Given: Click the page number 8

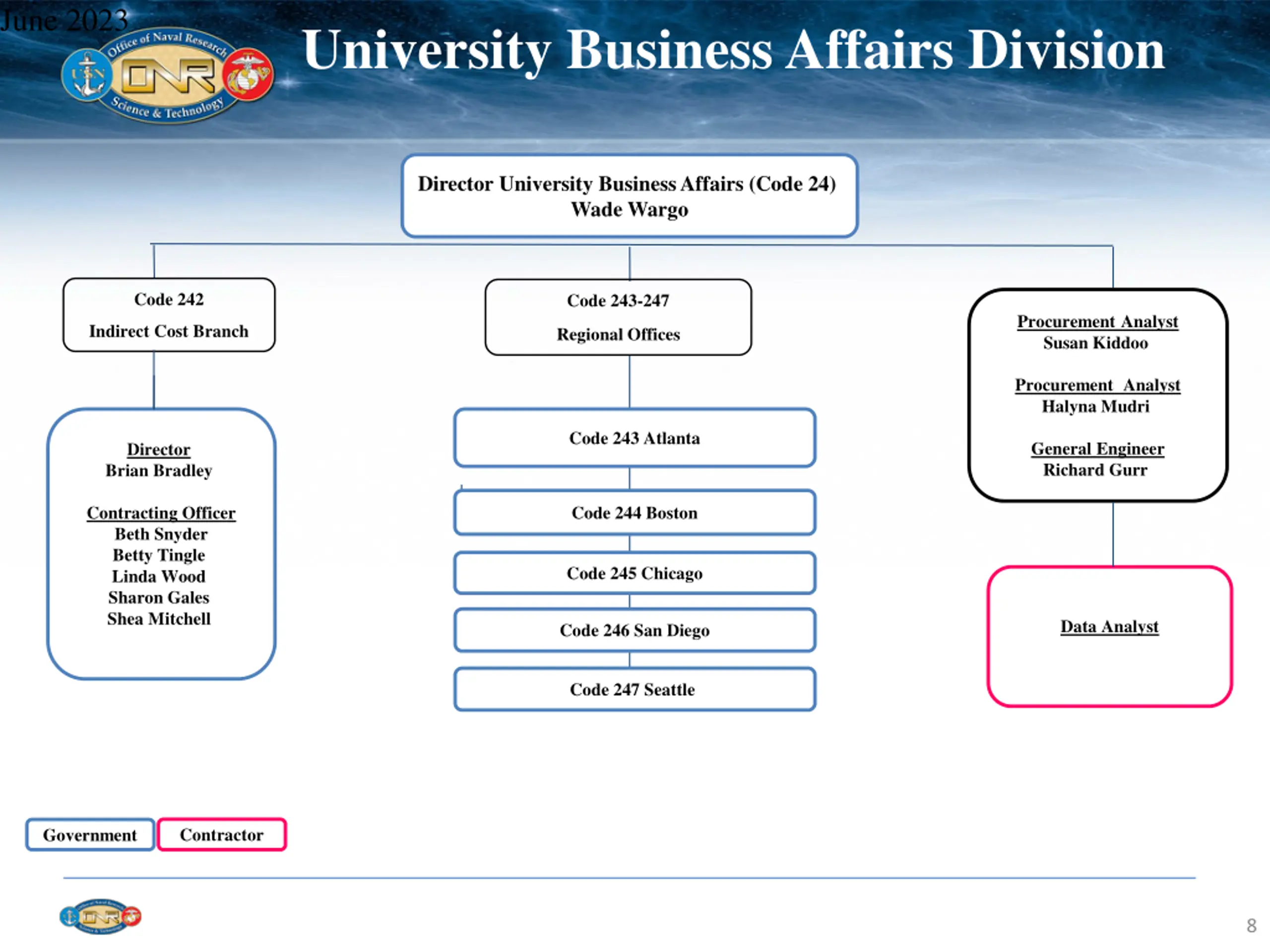Looking at the screenshot, I should (1251, 926).
